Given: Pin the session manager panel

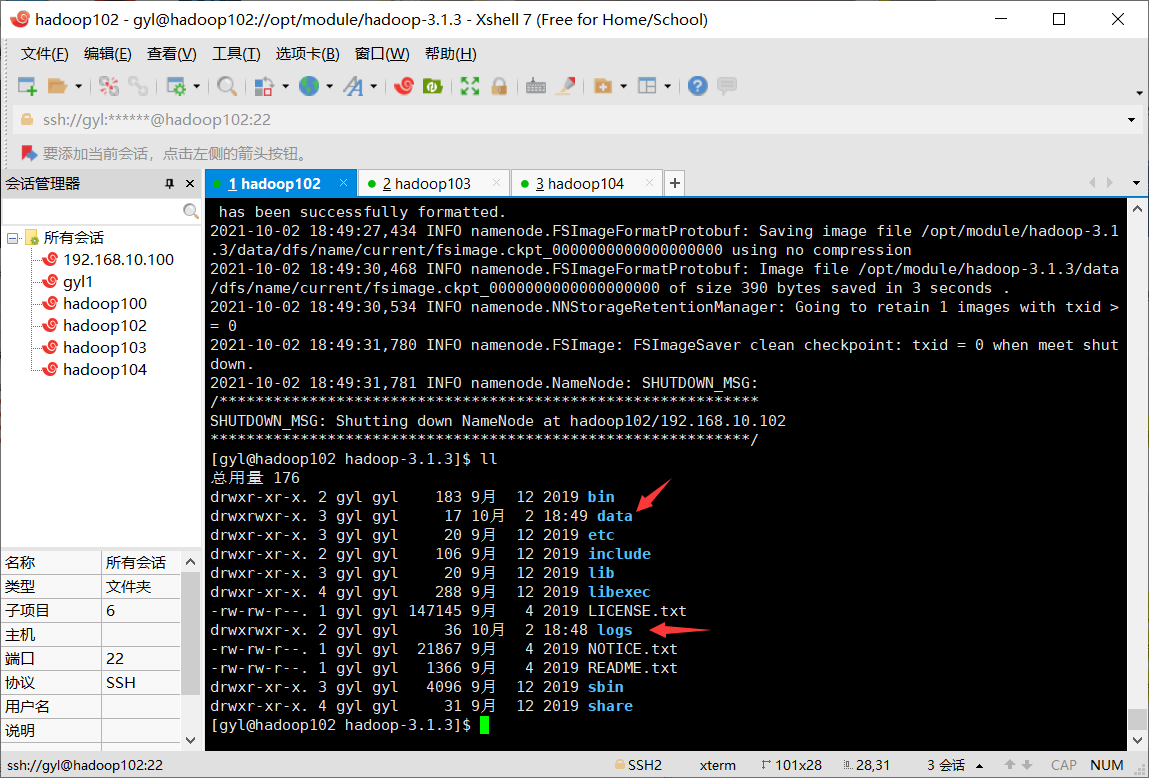Looking at the screenshot, I should (169, 183).
